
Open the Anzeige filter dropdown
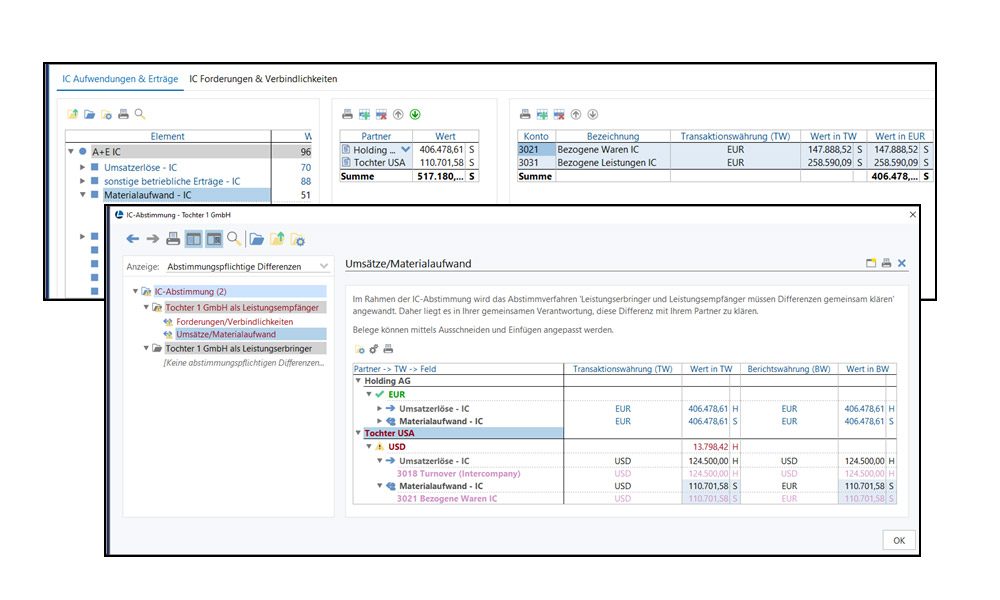click(324, 266)
